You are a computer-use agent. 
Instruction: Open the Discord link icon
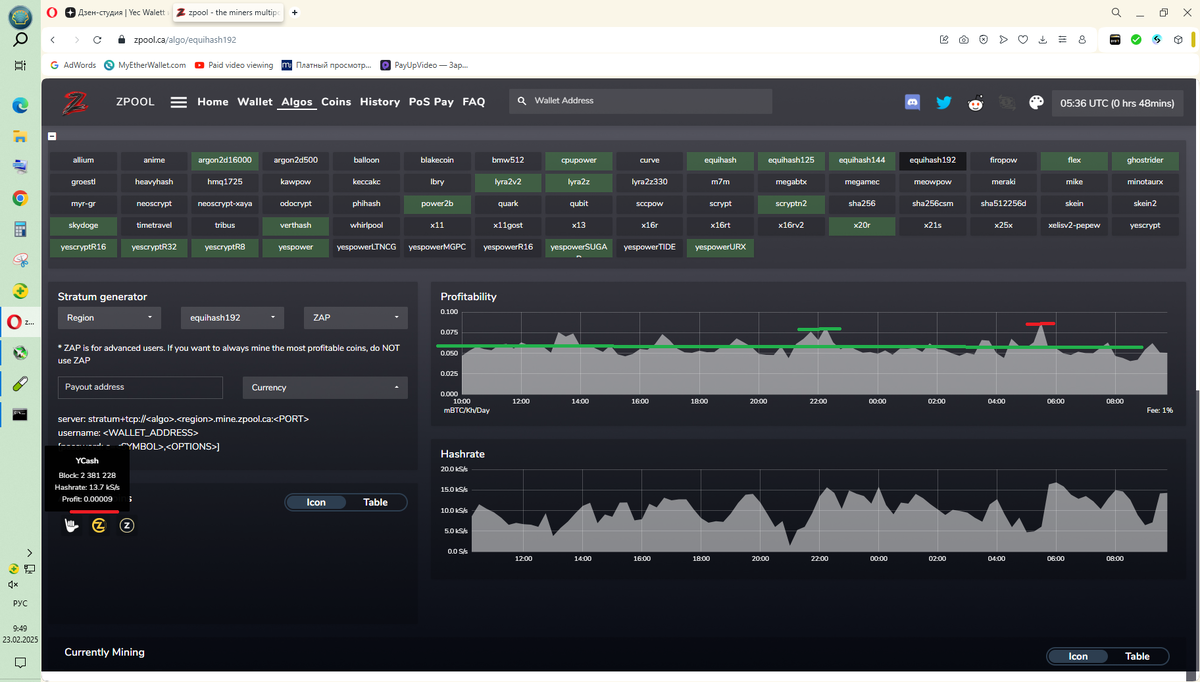pos(912,102)
